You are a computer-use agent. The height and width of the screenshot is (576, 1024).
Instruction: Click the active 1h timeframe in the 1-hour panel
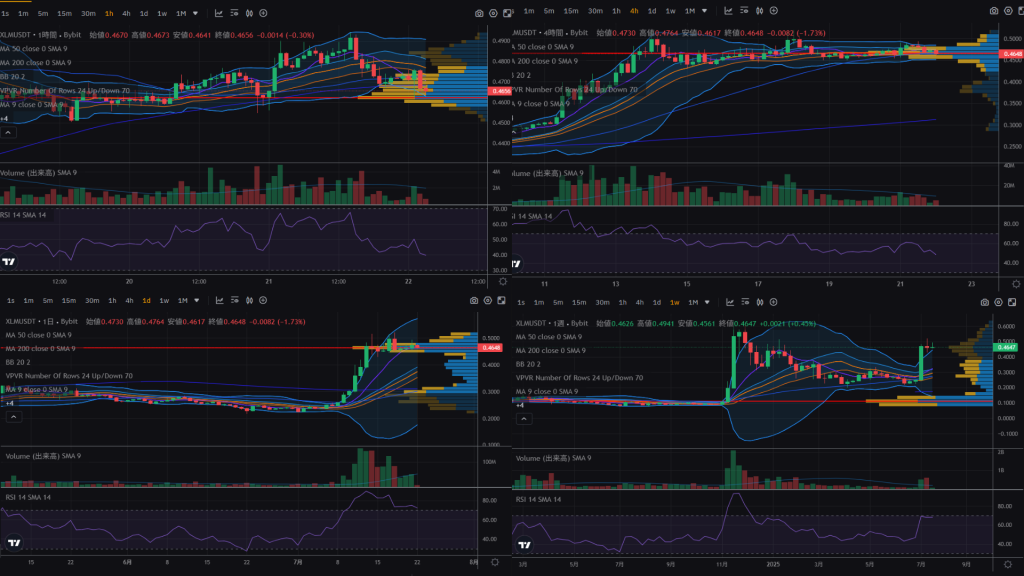point(109,13)
